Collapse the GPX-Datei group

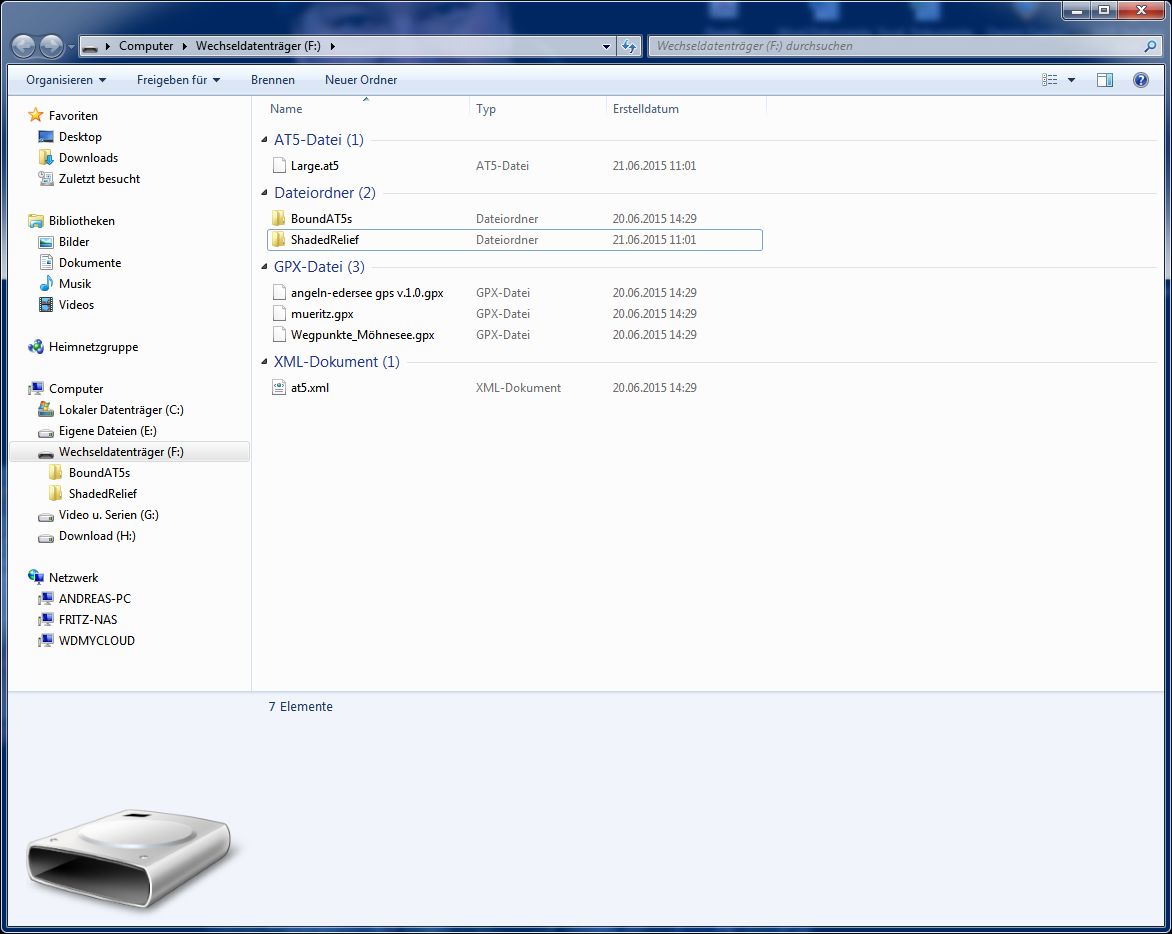pyautogui.click(x=264, y=267)
